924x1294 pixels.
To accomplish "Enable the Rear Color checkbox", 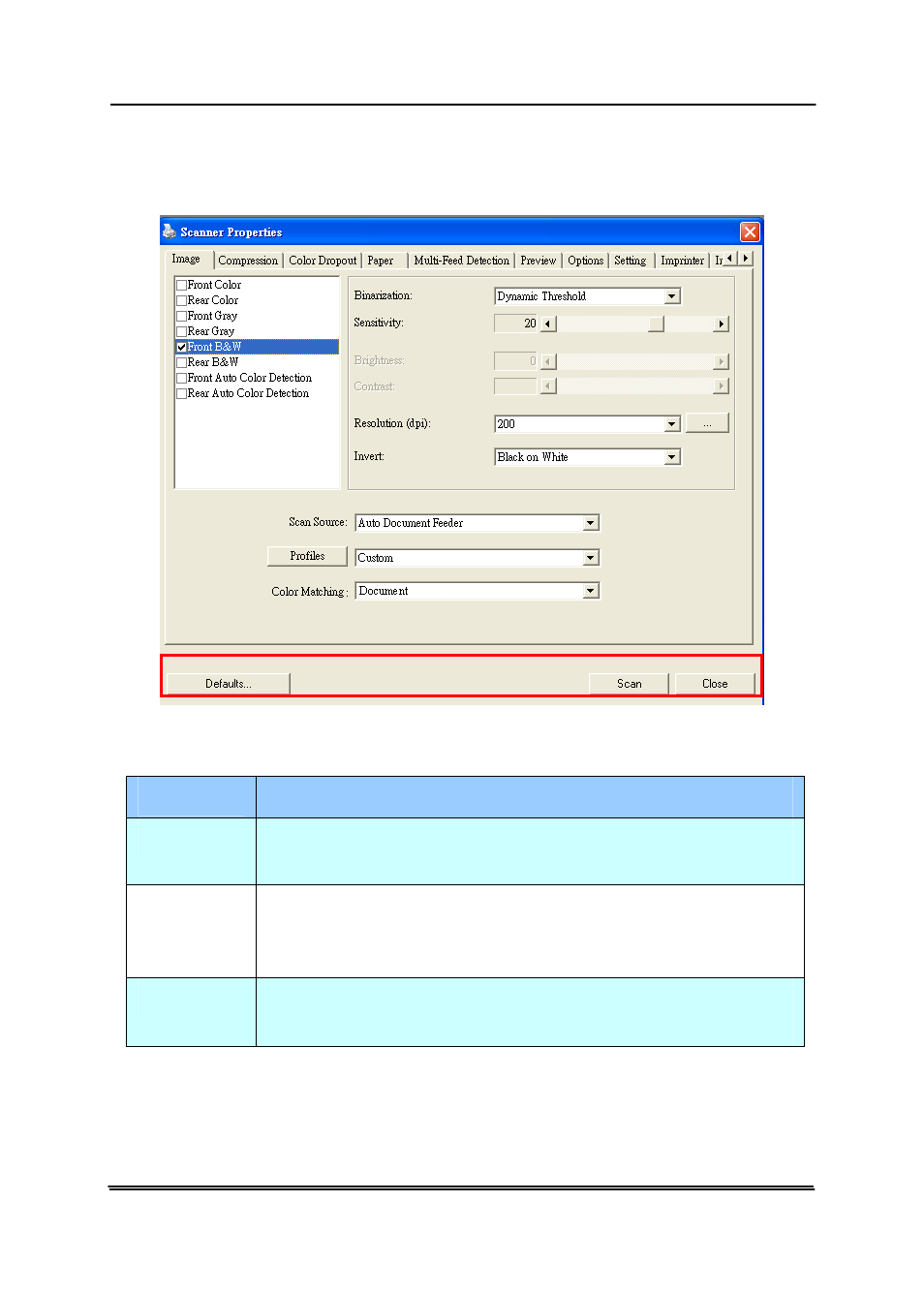I will [181, 301].
